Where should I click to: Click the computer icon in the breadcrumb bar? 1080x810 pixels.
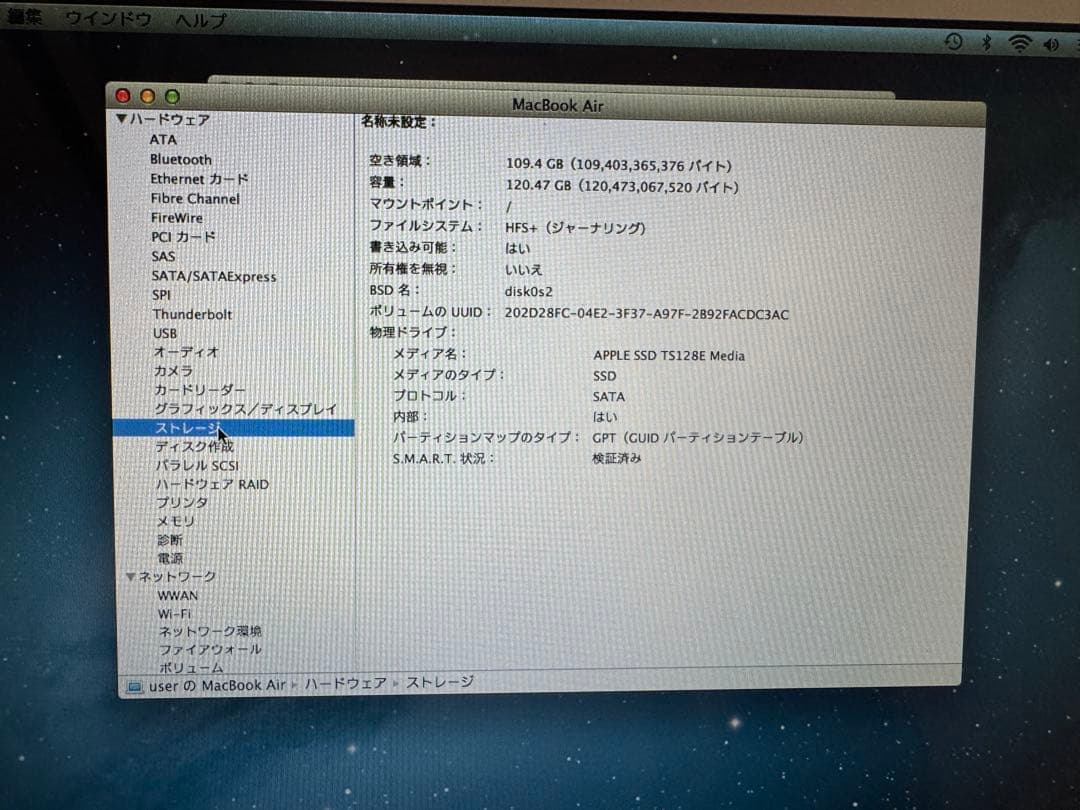pyautogui.click(x=134, y=686)
